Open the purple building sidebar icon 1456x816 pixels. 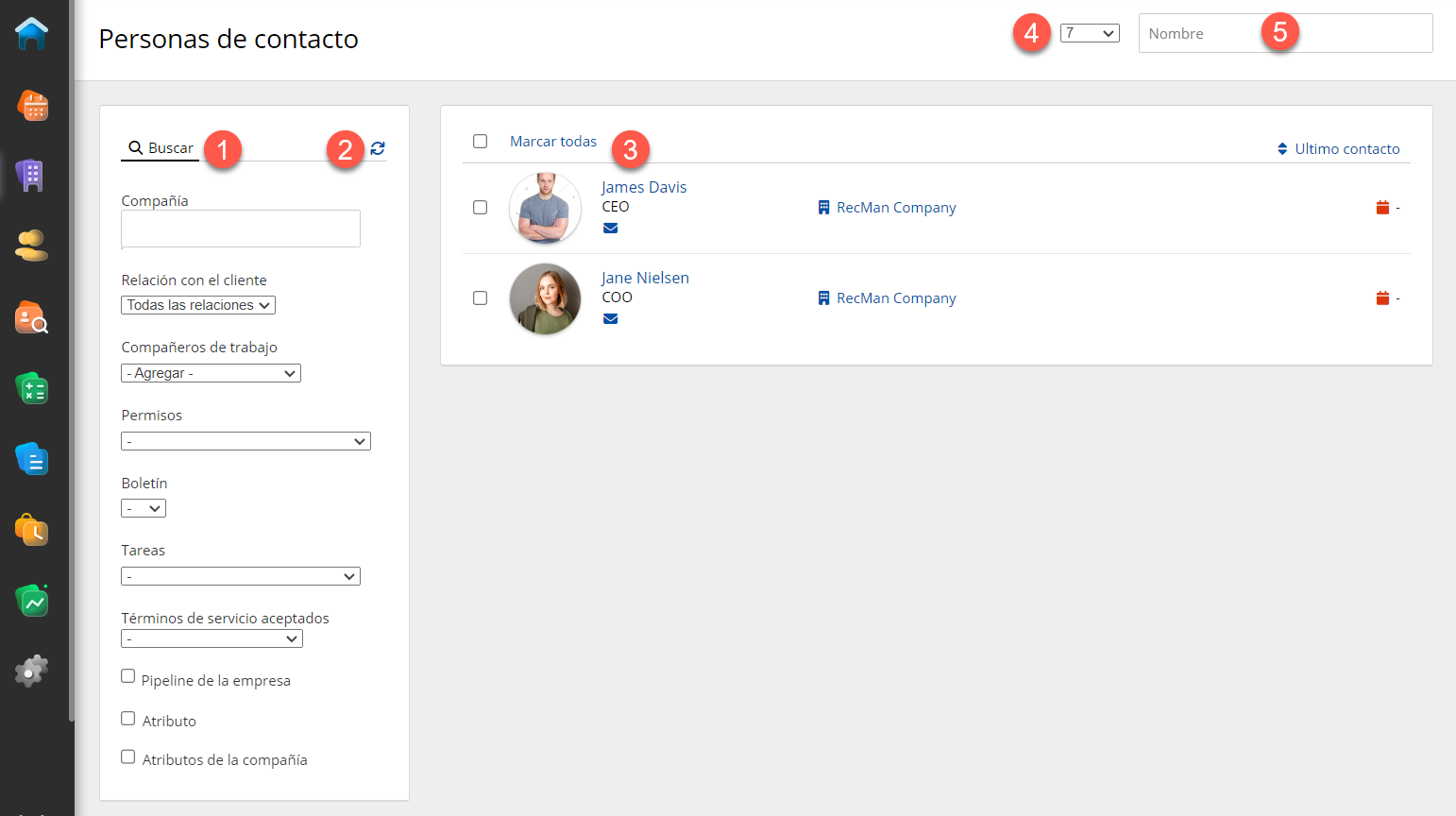[x=31, y=176]
